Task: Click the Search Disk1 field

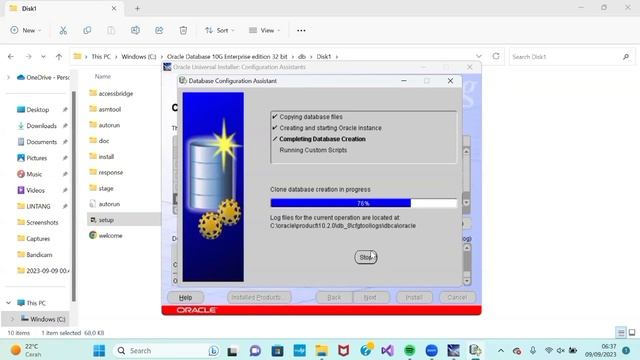Action: pyautogui.click(x=571, y=56)
